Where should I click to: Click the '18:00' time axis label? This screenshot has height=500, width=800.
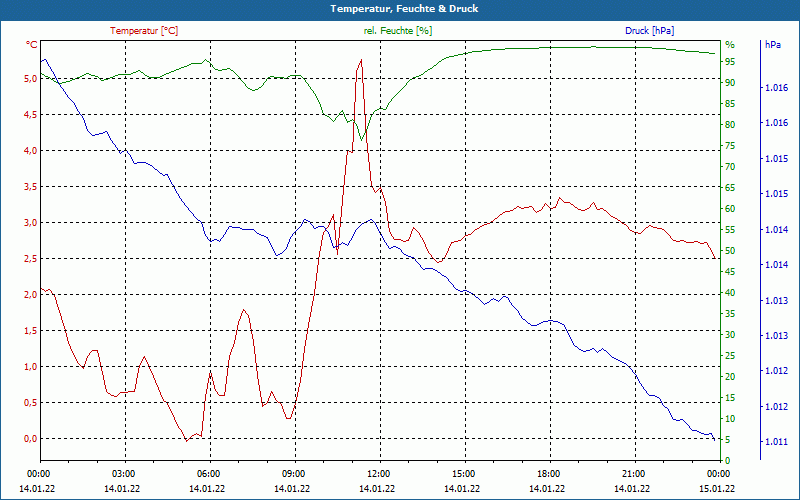547,473
